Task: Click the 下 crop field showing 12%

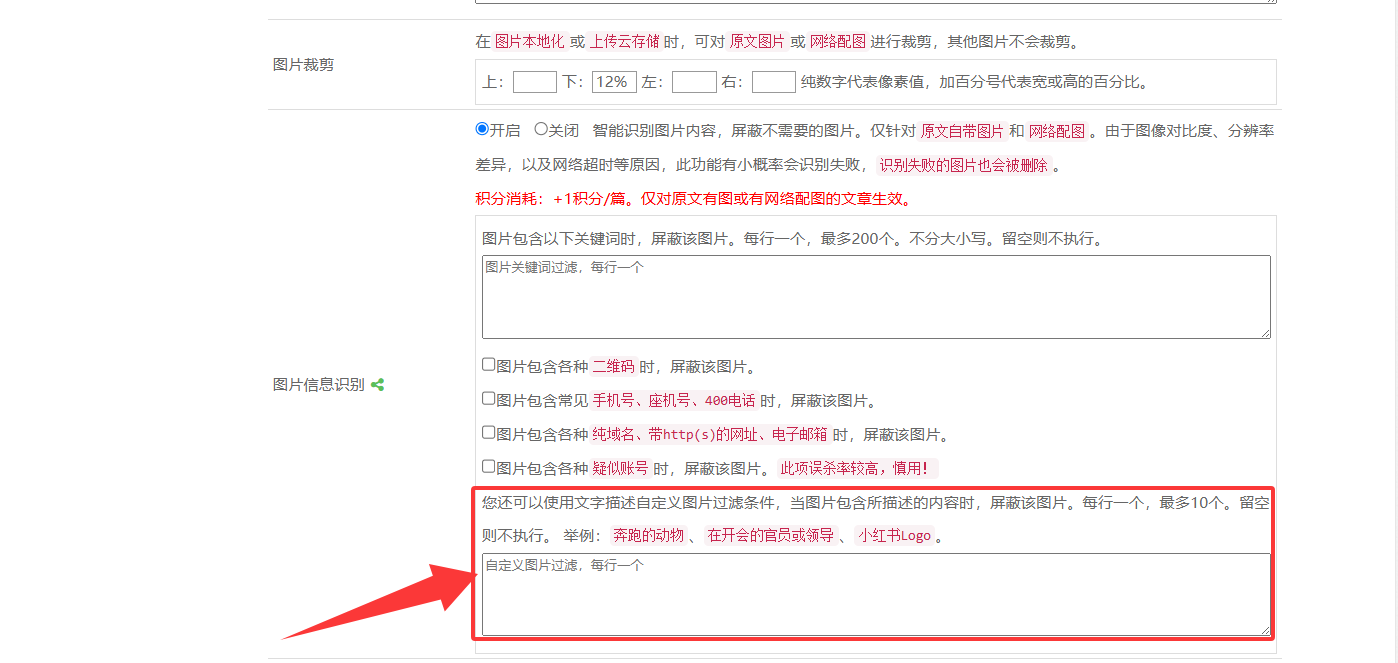Action: coord(614,82)
